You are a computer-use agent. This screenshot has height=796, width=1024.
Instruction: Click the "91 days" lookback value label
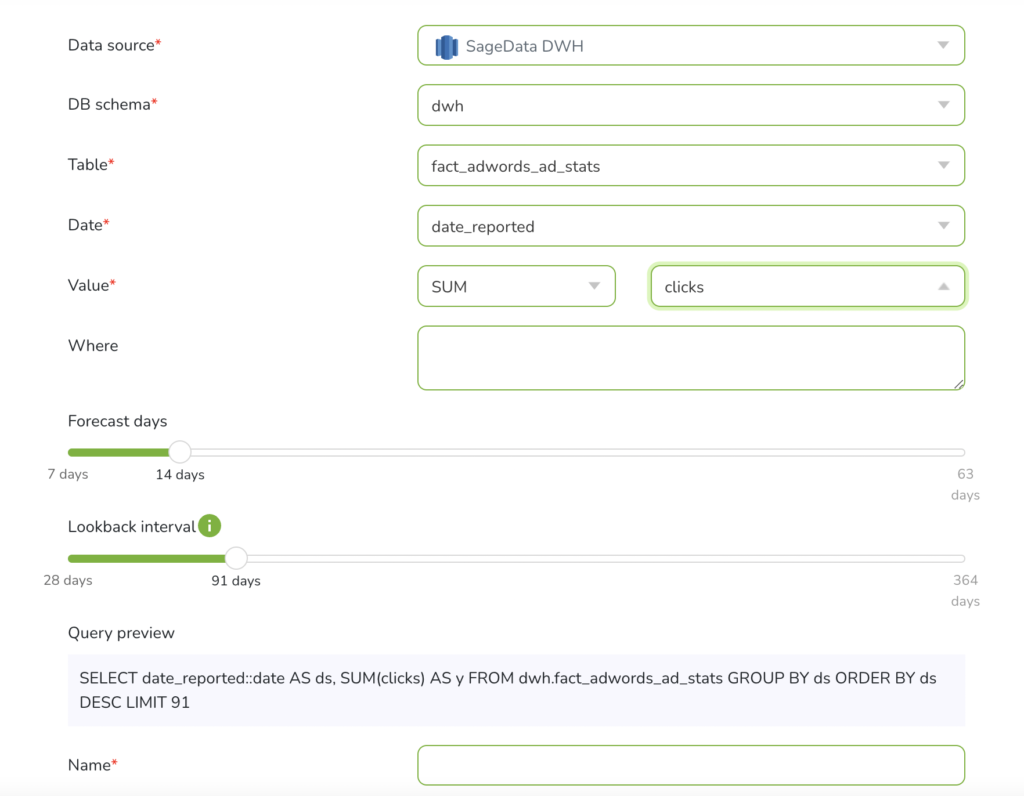236,581
